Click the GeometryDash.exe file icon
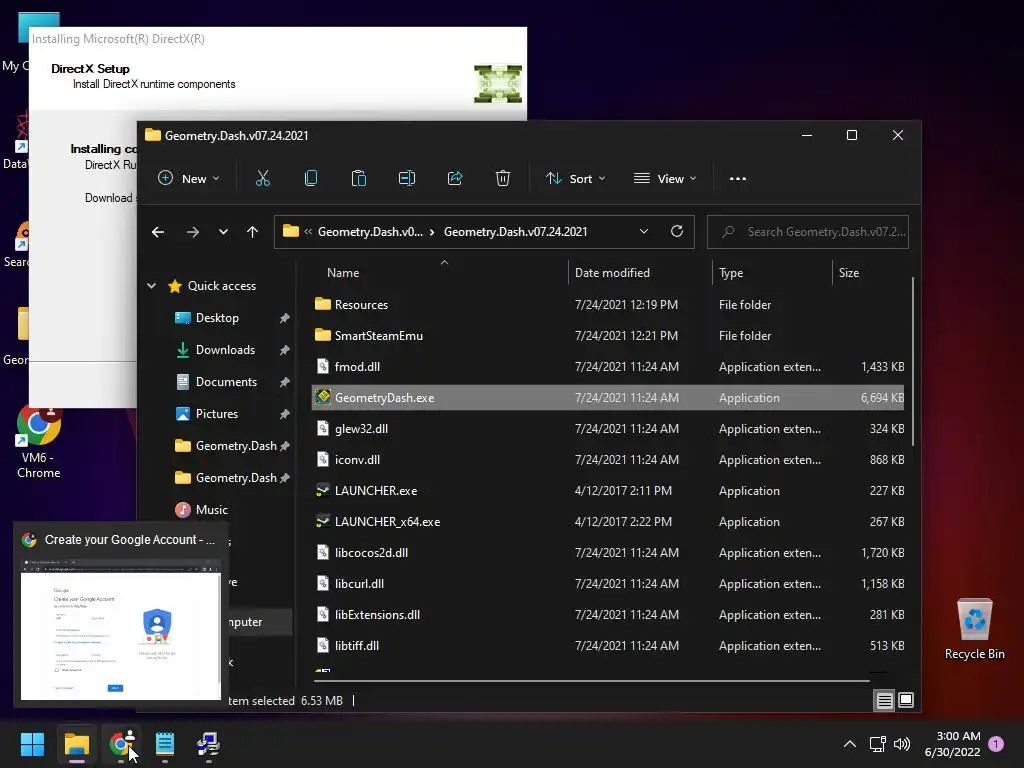 (x=323, y=397)
